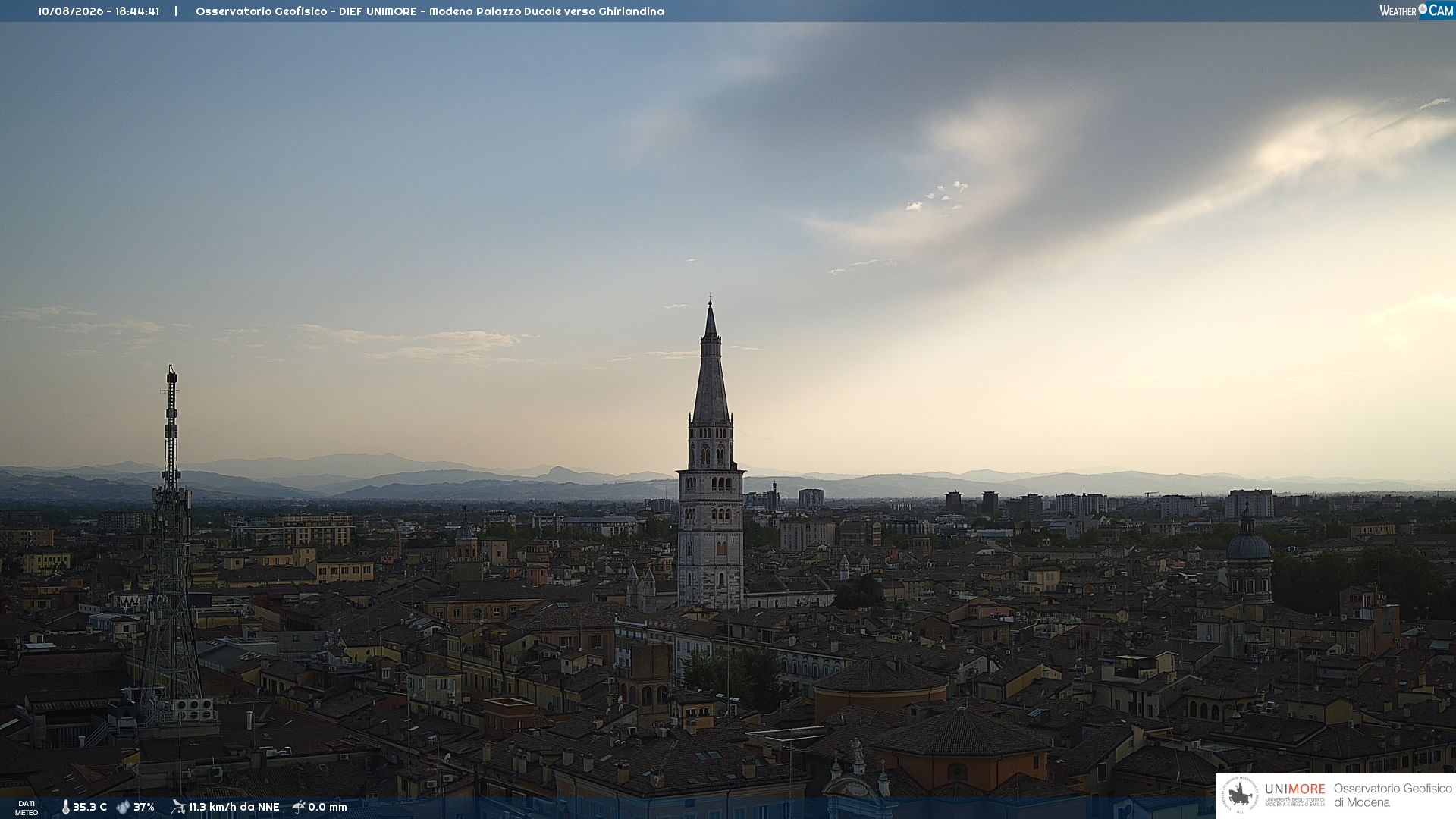Click the 'Osservatorio Geofisico di Modena' text
The height and width of the screenshot is (819, 1456).
click(x=1392, y=795)
